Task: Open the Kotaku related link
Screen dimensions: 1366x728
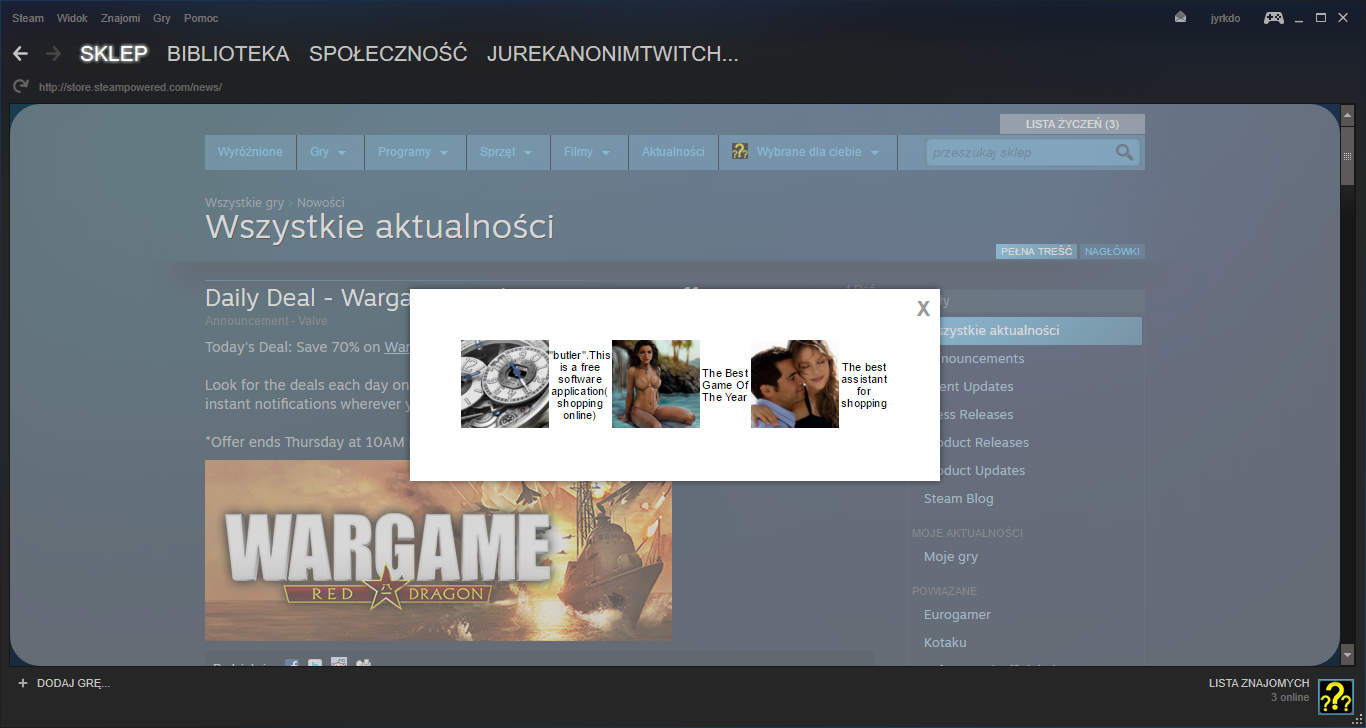Action: [x=945, y=643]
